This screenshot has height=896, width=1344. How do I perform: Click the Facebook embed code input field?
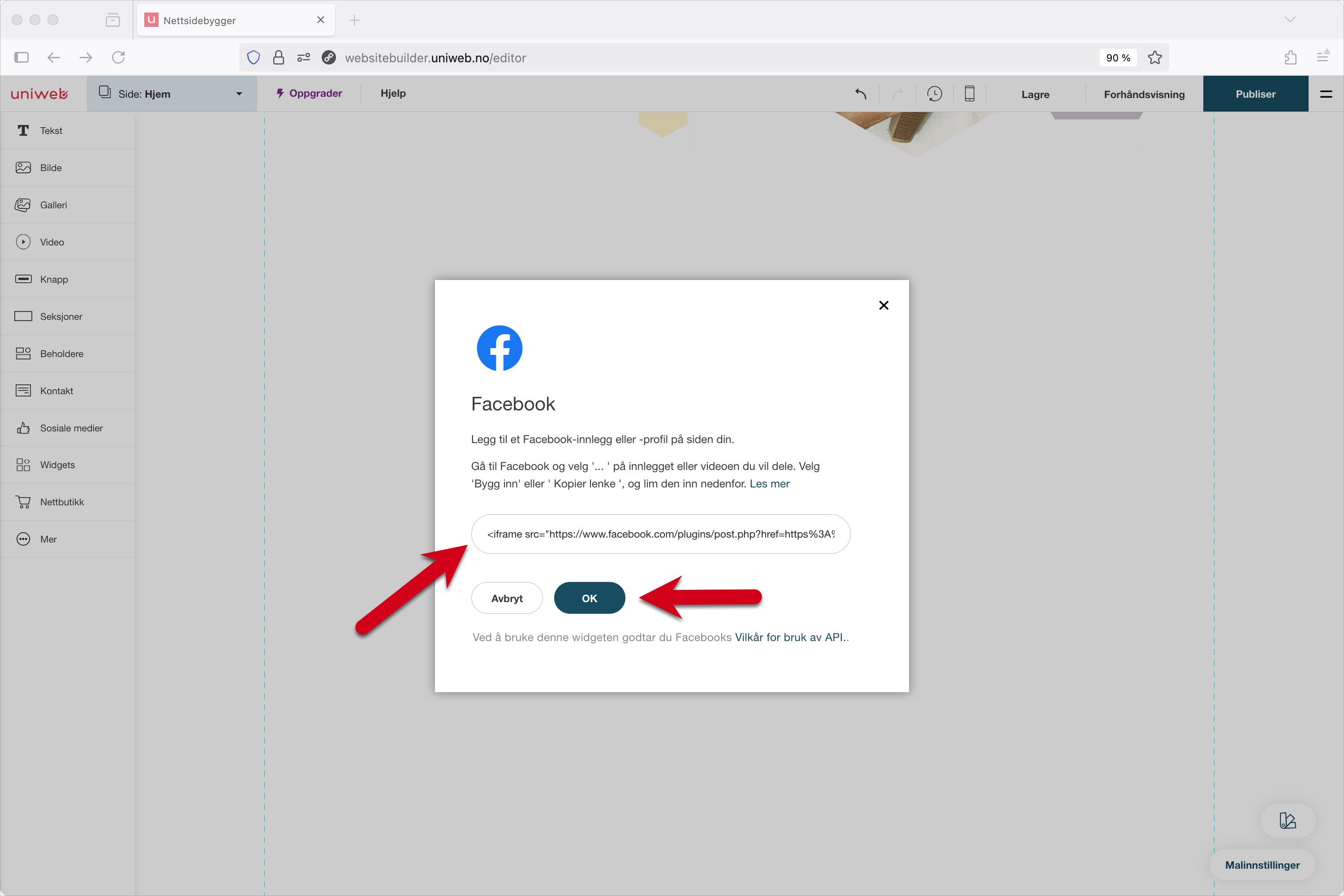tap(660, 534)
